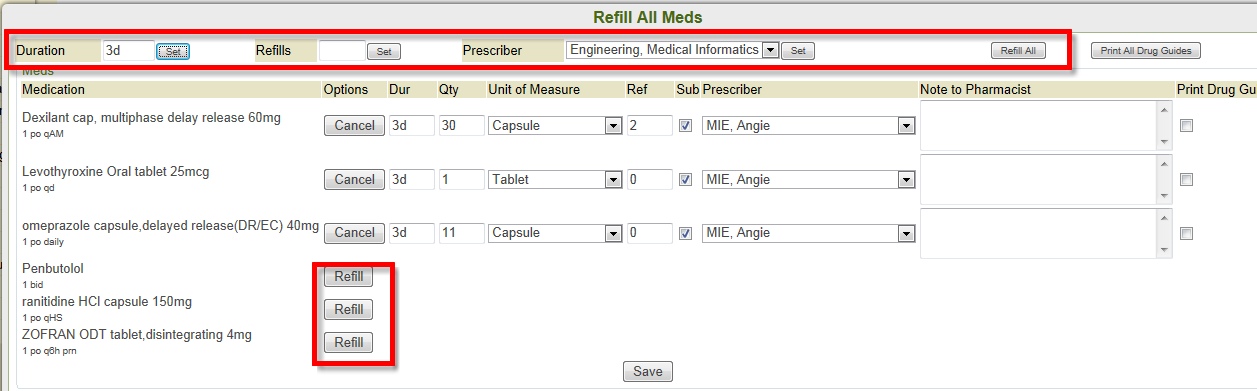Open Prescriber dropdown for omeprazole row
The width and height of the screenshot is (1257, 391).
tap(809, 233)
